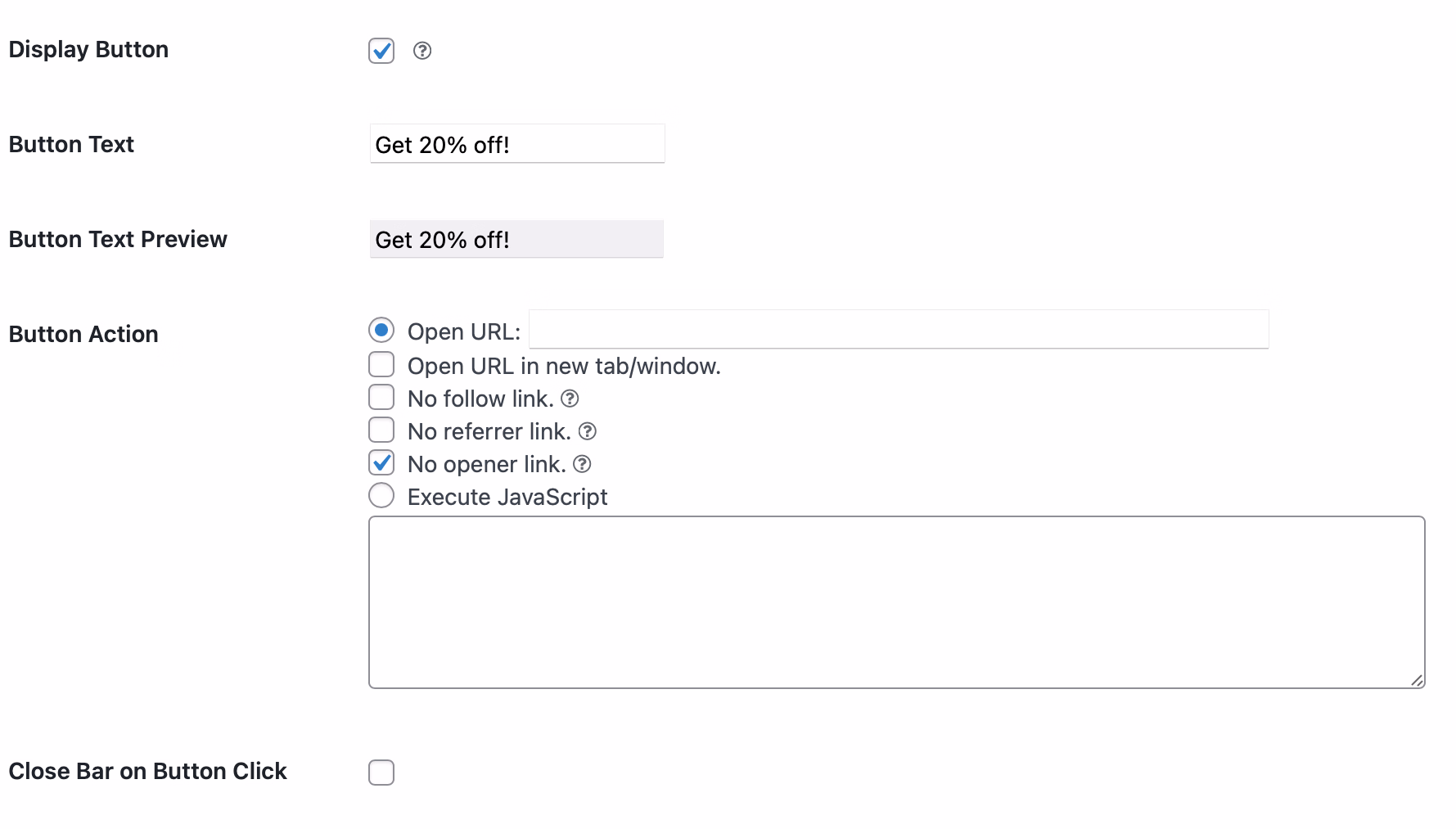Click the Button Text Preview showing Get 20% off!
Viewport: 1456px width, 829px height.
coord(516,239)
